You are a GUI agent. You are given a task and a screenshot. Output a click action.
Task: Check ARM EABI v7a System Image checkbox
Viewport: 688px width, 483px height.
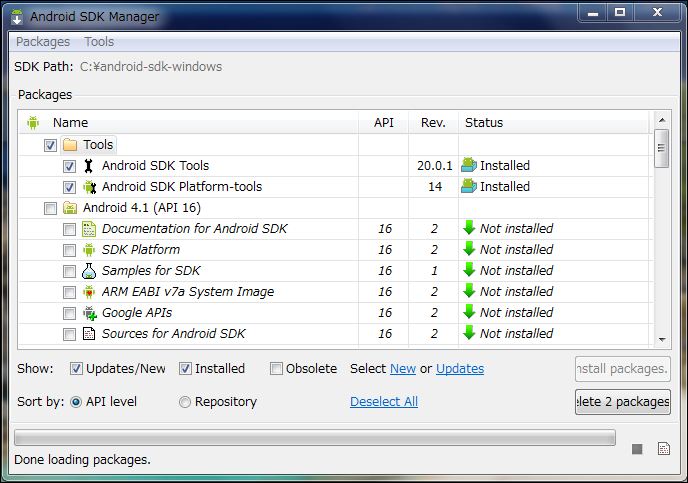(69, 292)
